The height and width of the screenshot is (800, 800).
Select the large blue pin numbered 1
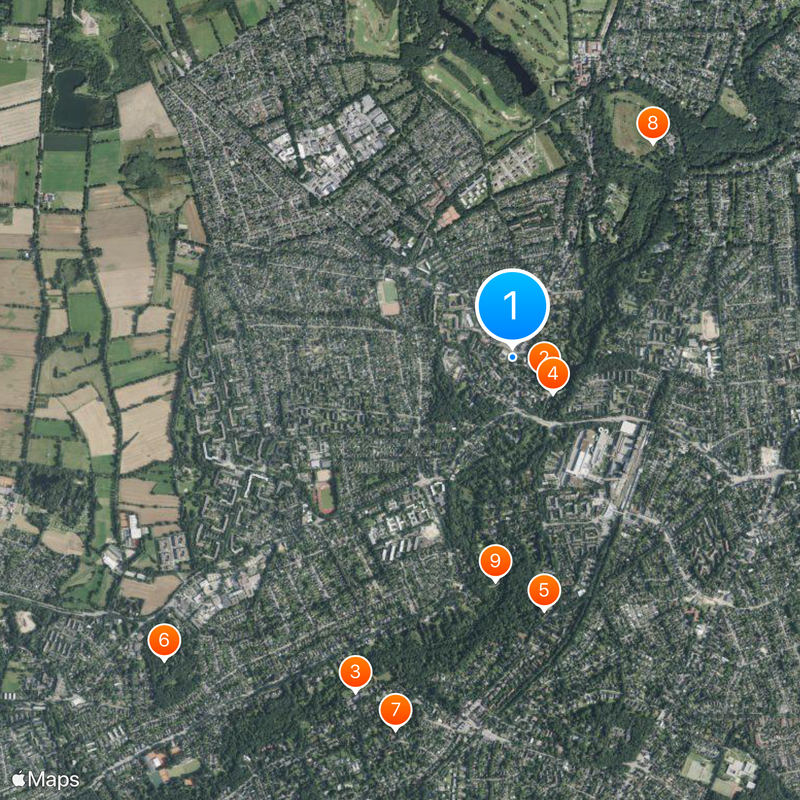[512, 306]
